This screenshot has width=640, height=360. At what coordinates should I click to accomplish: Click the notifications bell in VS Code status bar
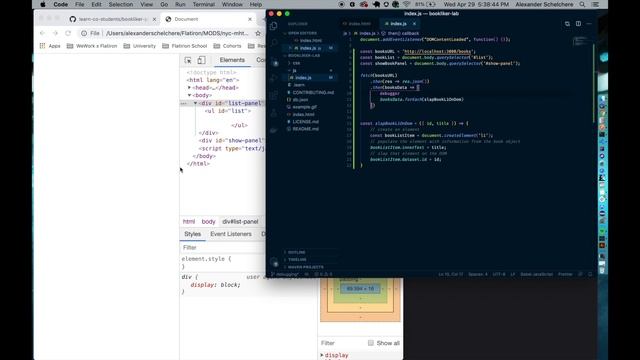coord(590,274)
